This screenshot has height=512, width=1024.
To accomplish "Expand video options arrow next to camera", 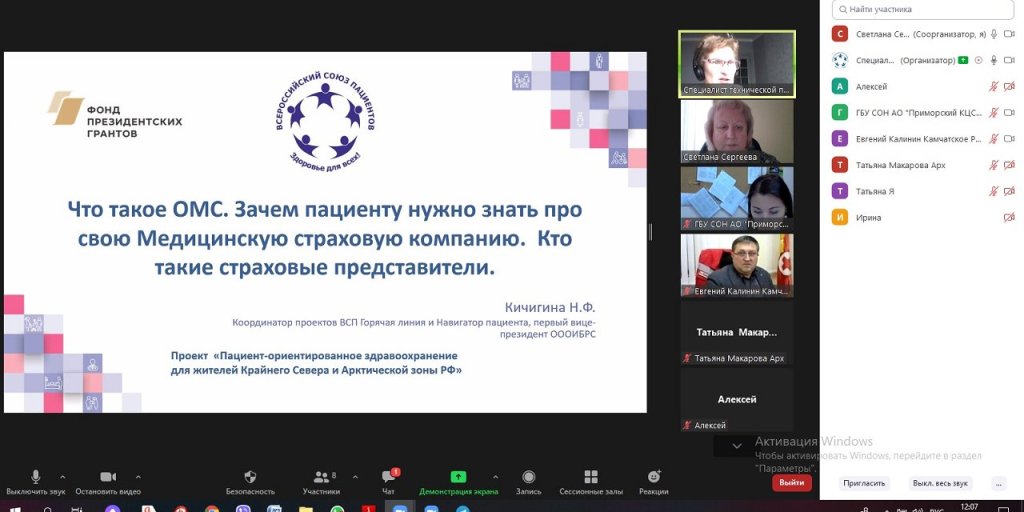I will (x=138, y=477).
